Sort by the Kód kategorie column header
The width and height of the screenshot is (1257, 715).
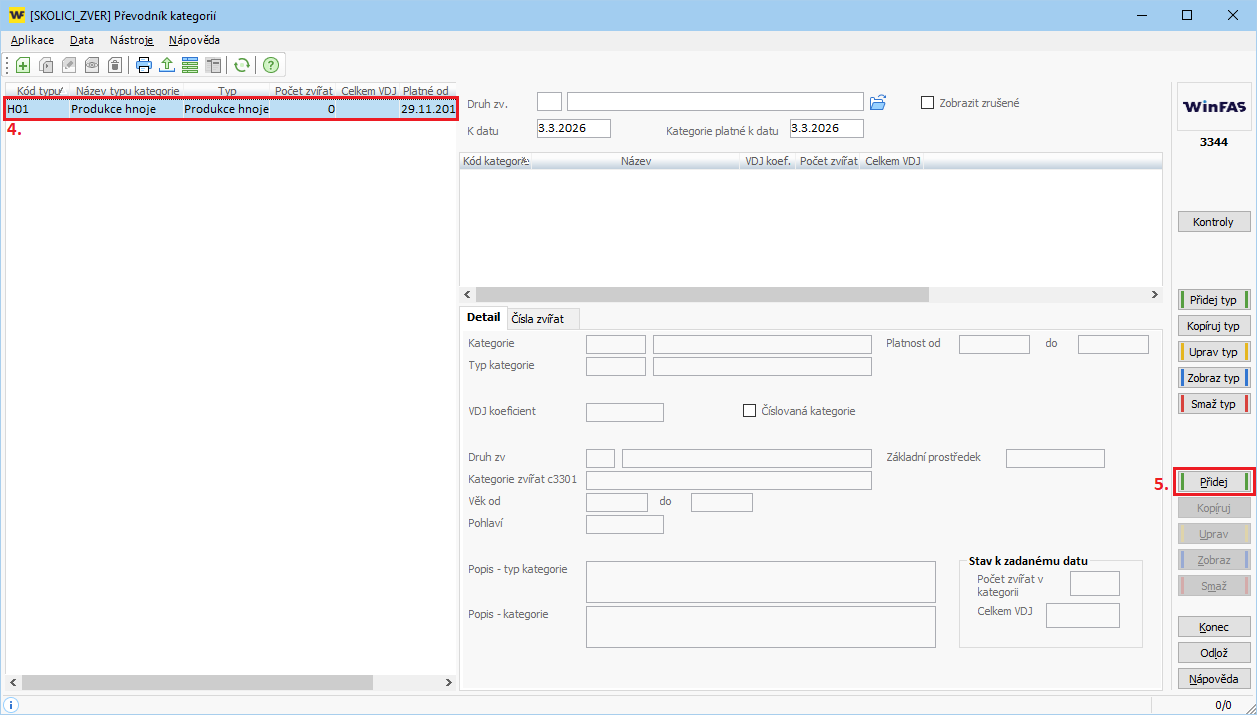point(496,161)
